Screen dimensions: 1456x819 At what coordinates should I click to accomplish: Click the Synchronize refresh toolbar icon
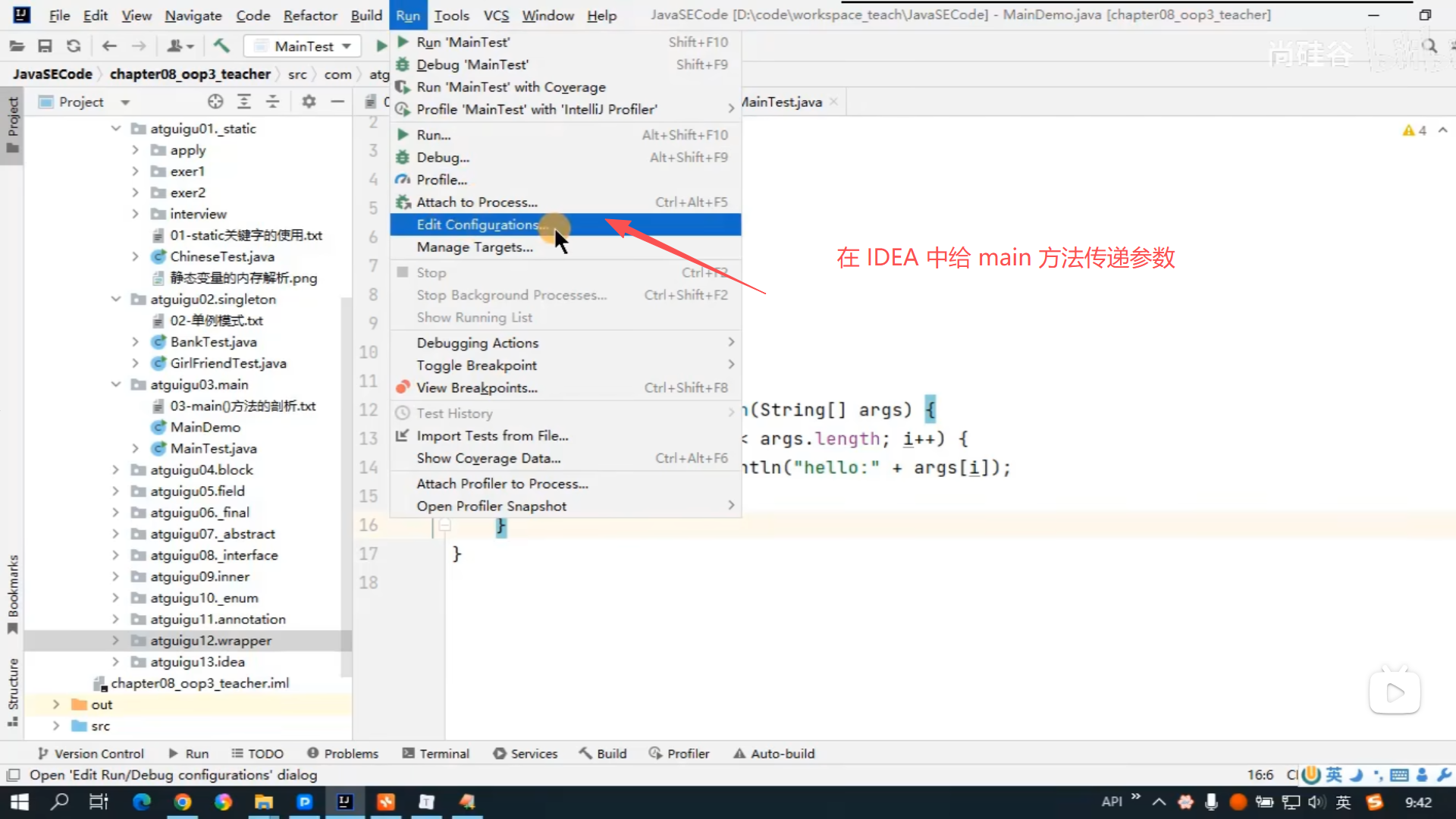[x=74, y=46]
